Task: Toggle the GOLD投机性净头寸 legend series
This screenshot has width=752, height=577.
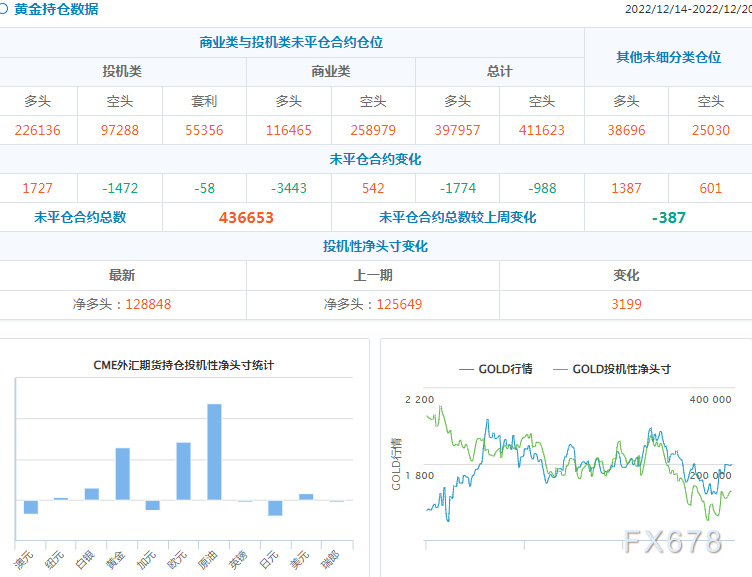Action: coord(611,369)
